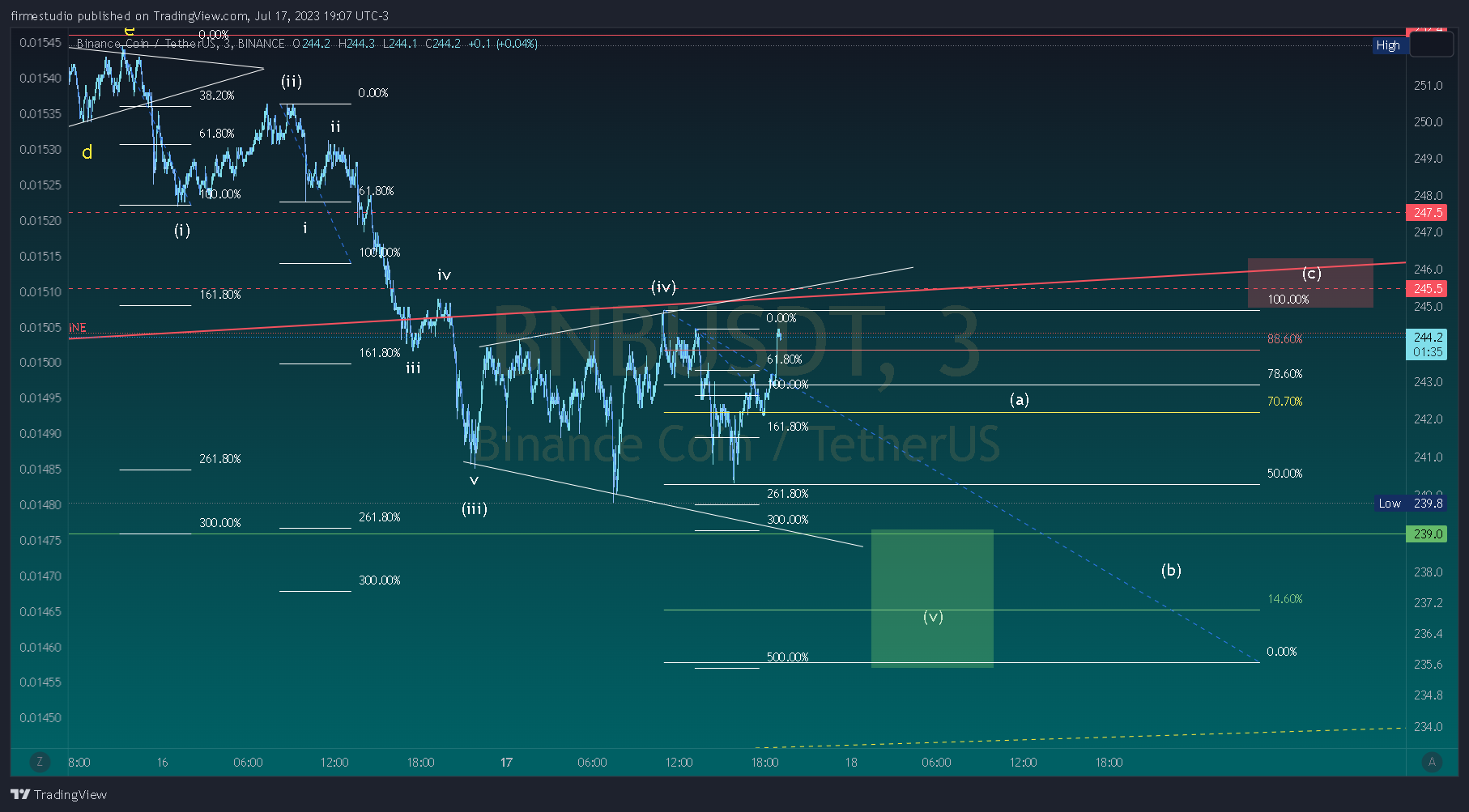Click the (ii) wave label
Image resolution: width=1469 pixels, height=812 pixels.
292,81
